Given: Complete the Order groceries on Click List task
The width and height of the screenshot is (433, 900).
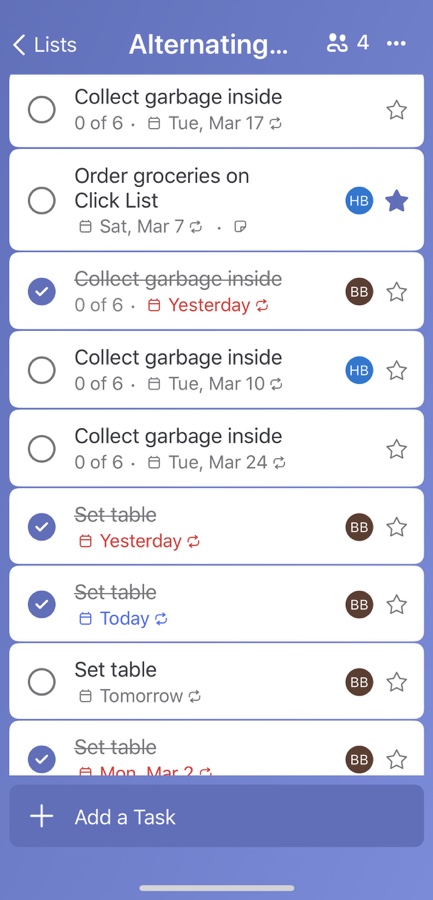Looking at the screenshot, I should pyautogui.click(x=42, y=201).
